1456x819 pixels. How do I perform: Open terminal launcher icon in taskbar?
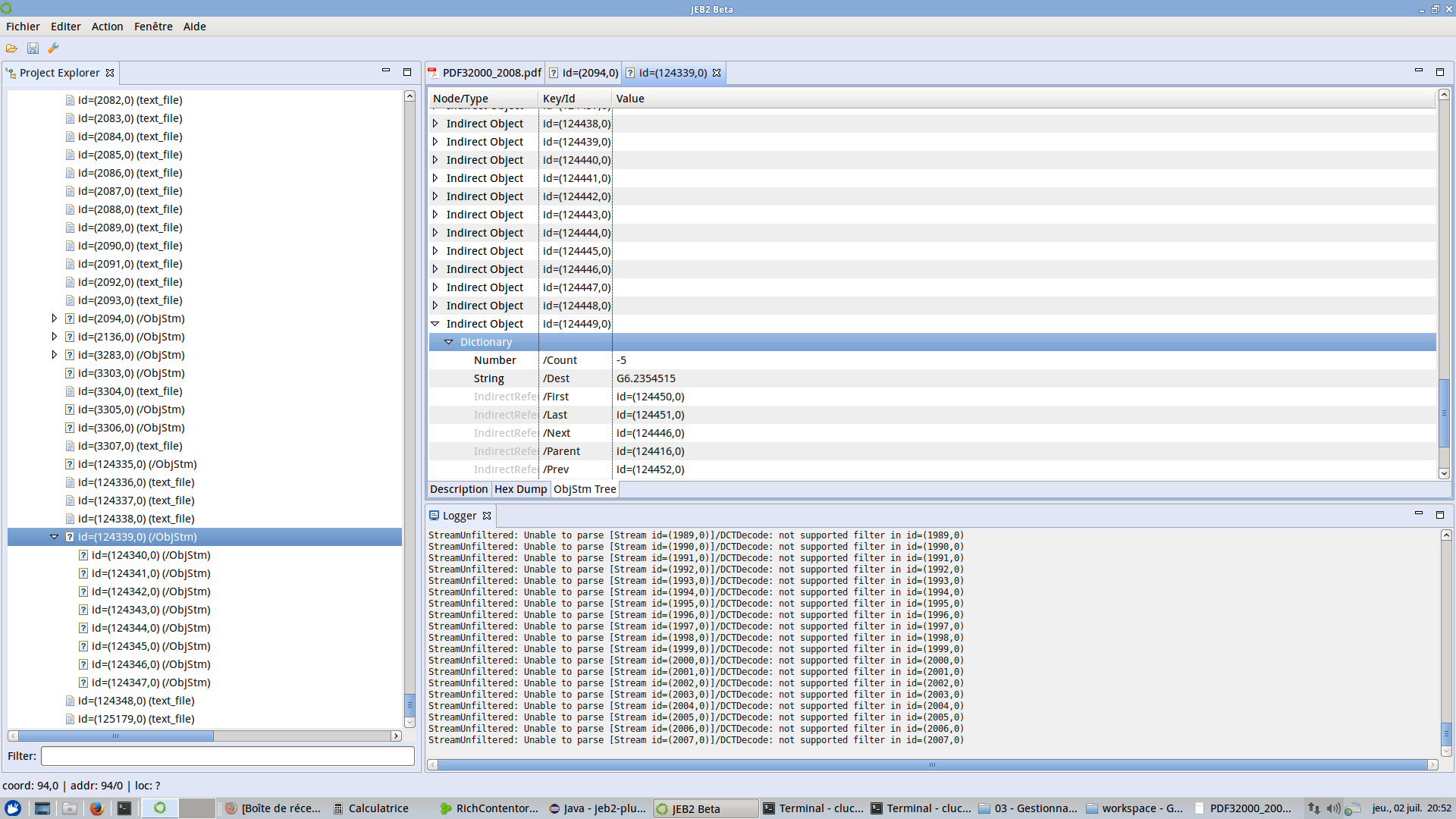coord(124,808)
